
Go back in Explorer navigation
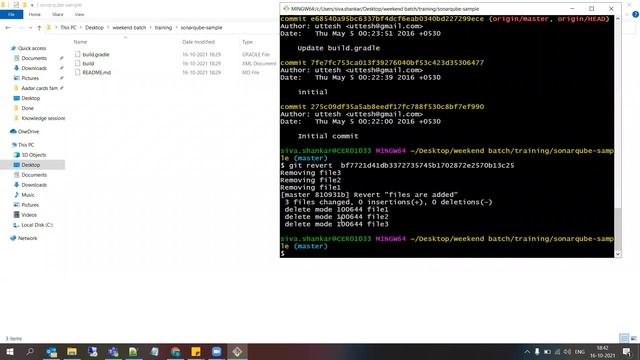tap(8, 28)
